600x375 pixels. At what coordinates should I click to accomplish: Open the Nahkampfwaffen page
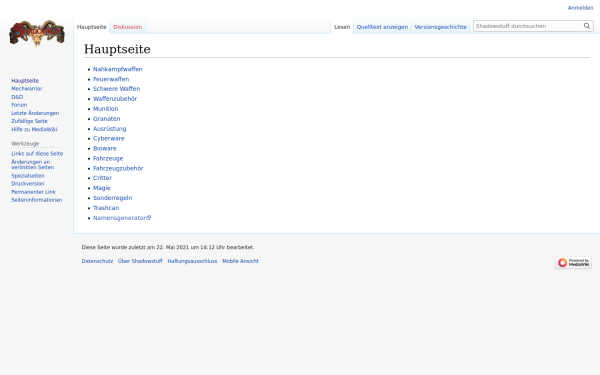click(117, 69)
